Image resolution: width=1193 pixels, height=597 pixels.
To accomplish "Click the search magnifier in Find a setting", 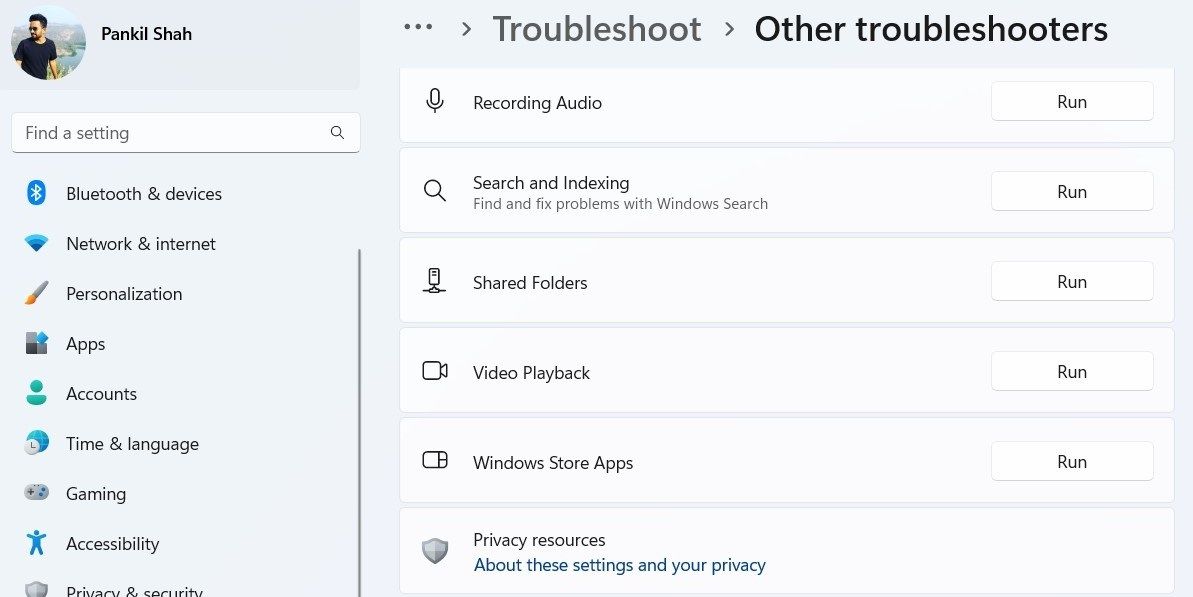I will tap(337, 132).
